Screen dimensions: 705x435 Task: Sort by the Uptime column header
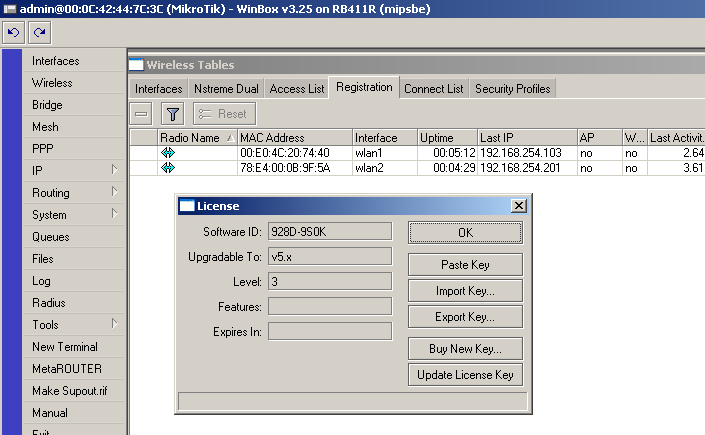(447, 138)
